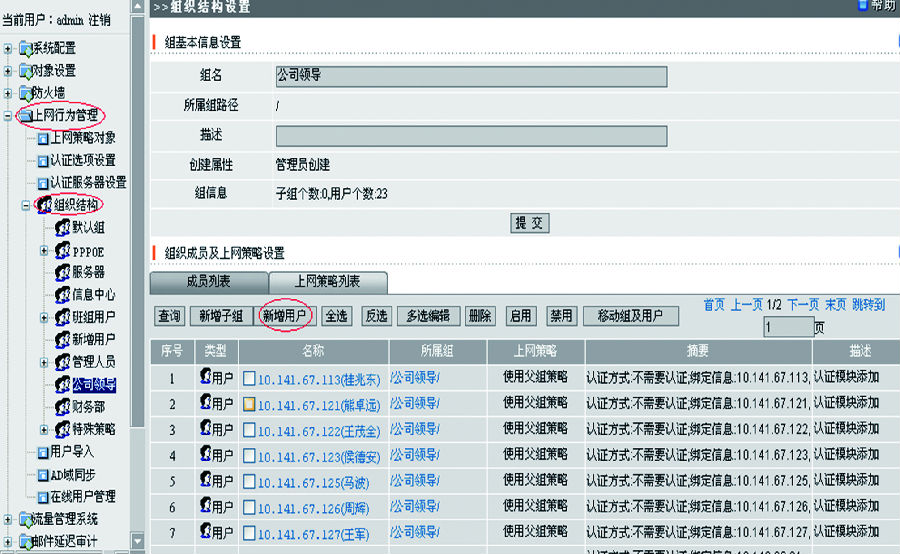Image resolution: width=900 pixels, height=554 pixels.
Task: Click the 用户导入 page icon
Action: pyautogui.click(x=42, y=452)
